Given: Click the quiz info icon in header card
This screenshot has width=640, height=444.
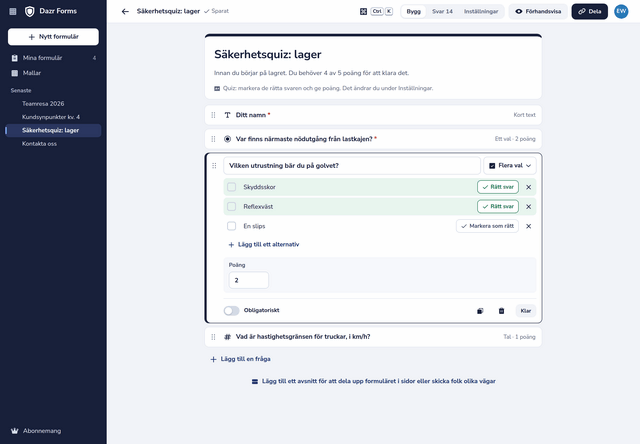Looking at the screenshot, I should (x=217, y=89).
